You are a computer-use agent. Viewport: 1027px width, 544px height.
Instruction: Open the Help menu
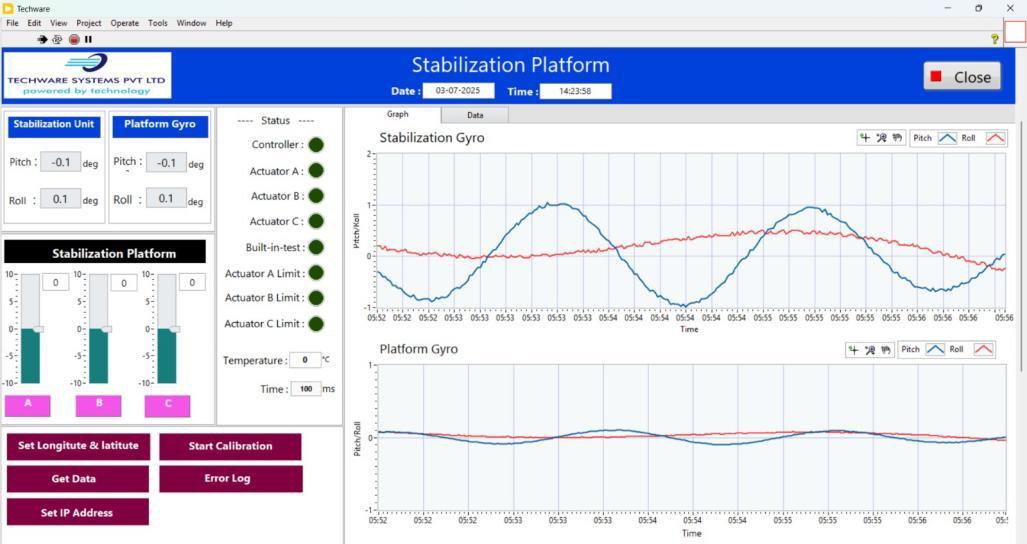click(x=224, y=23)
